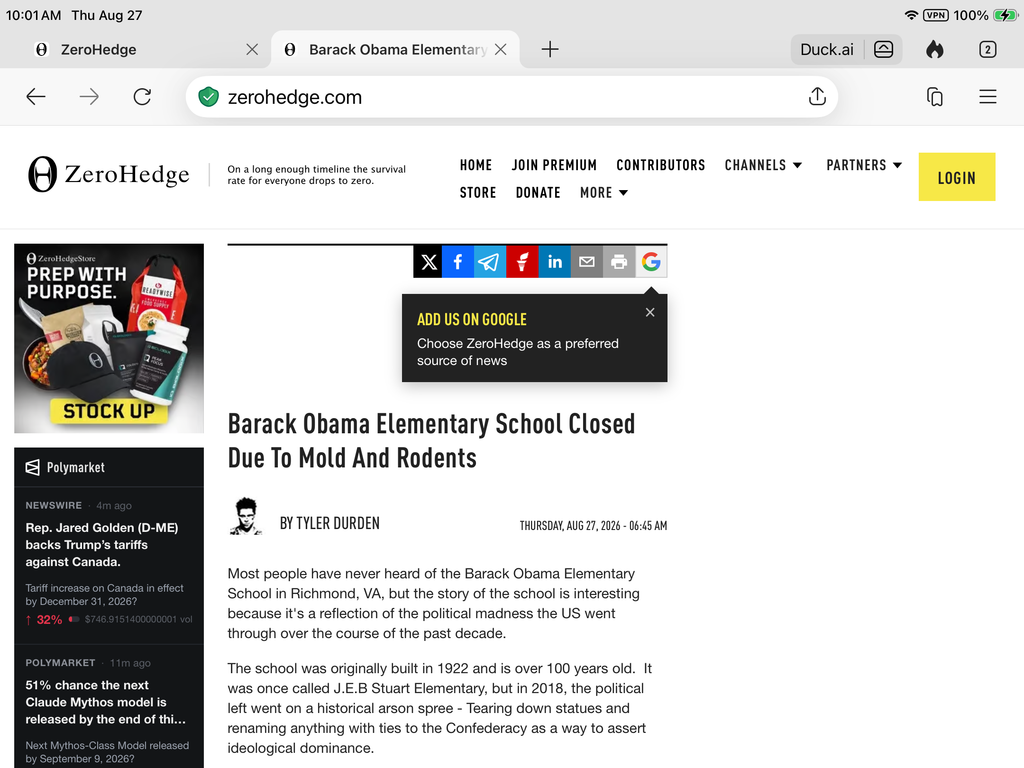Reload the page with the refresh icon
The height and width of the screenshot is (768, 1024).
coord(142,97)
